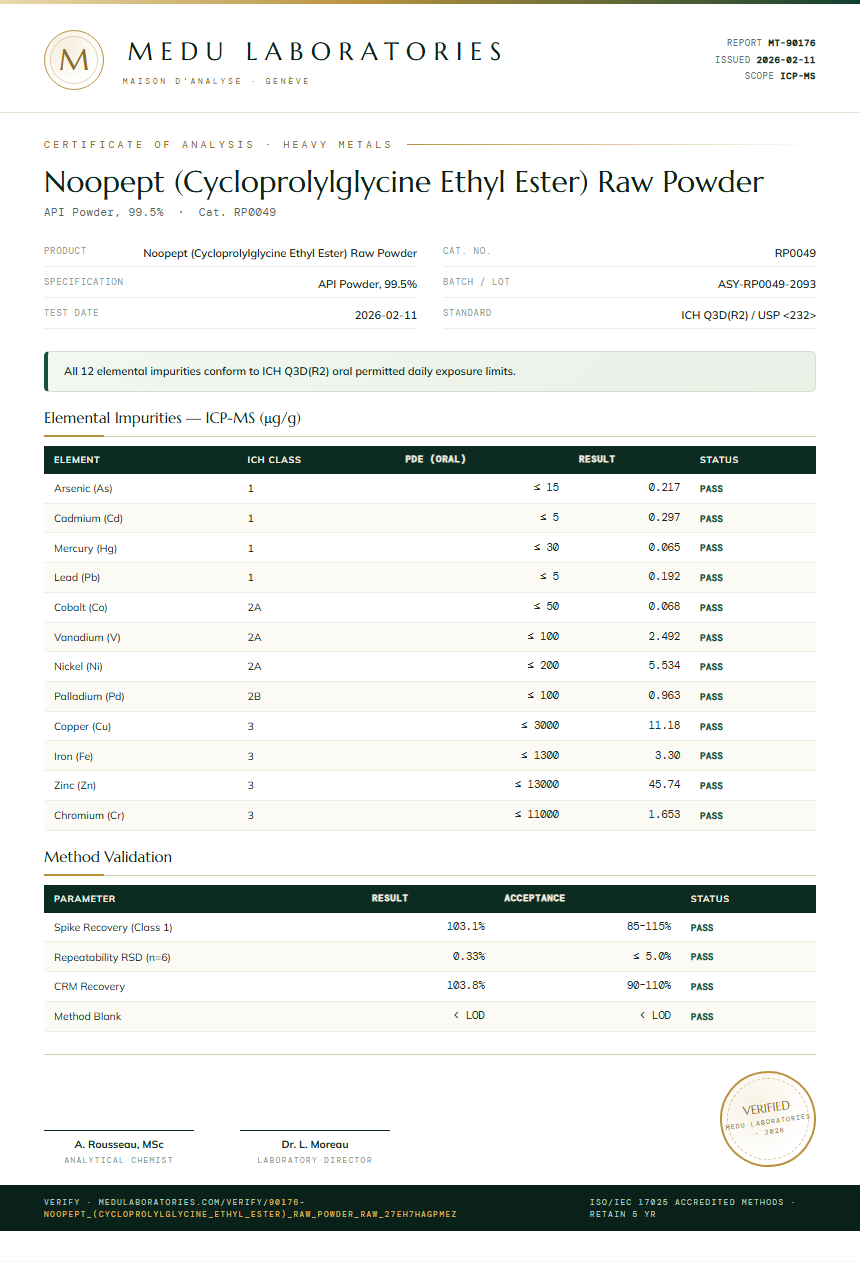Click Palladium (Pd) row label
Screen dimensions: 860x1262
coord(89,696)
